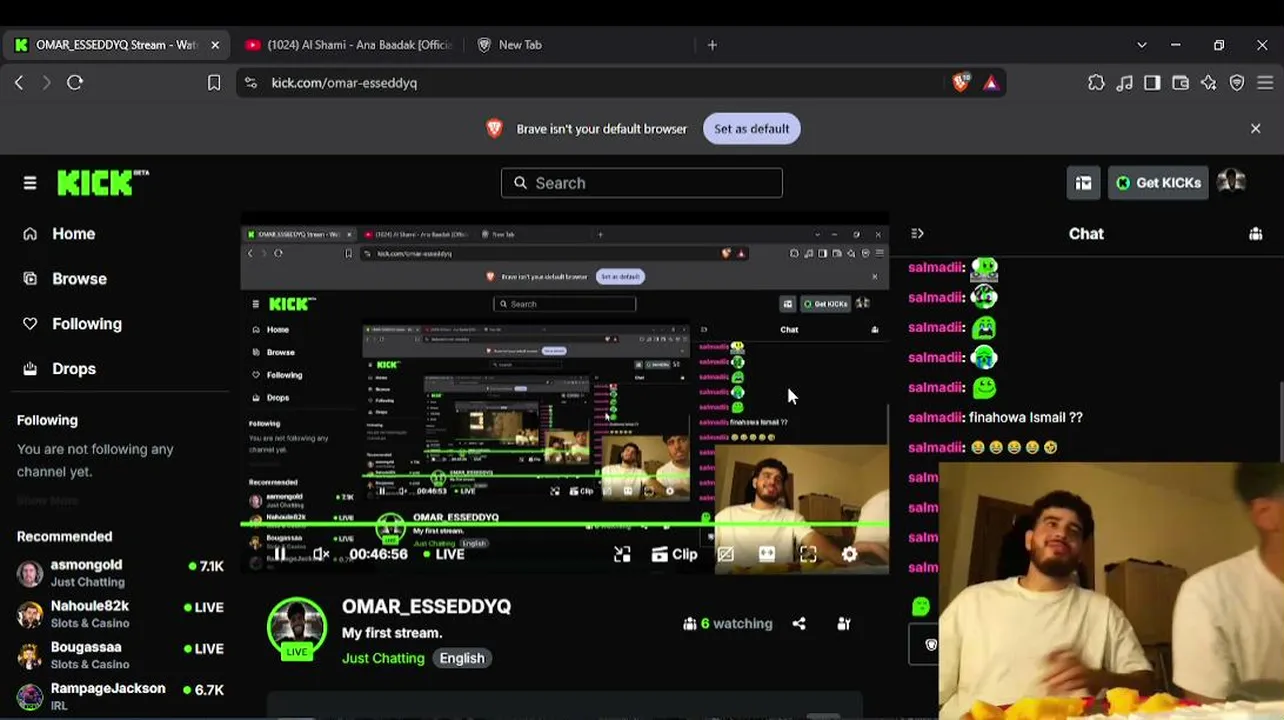Open the Kick gift inventory icon
The image size is (1284, 720).
click(x=1083, y=183)
